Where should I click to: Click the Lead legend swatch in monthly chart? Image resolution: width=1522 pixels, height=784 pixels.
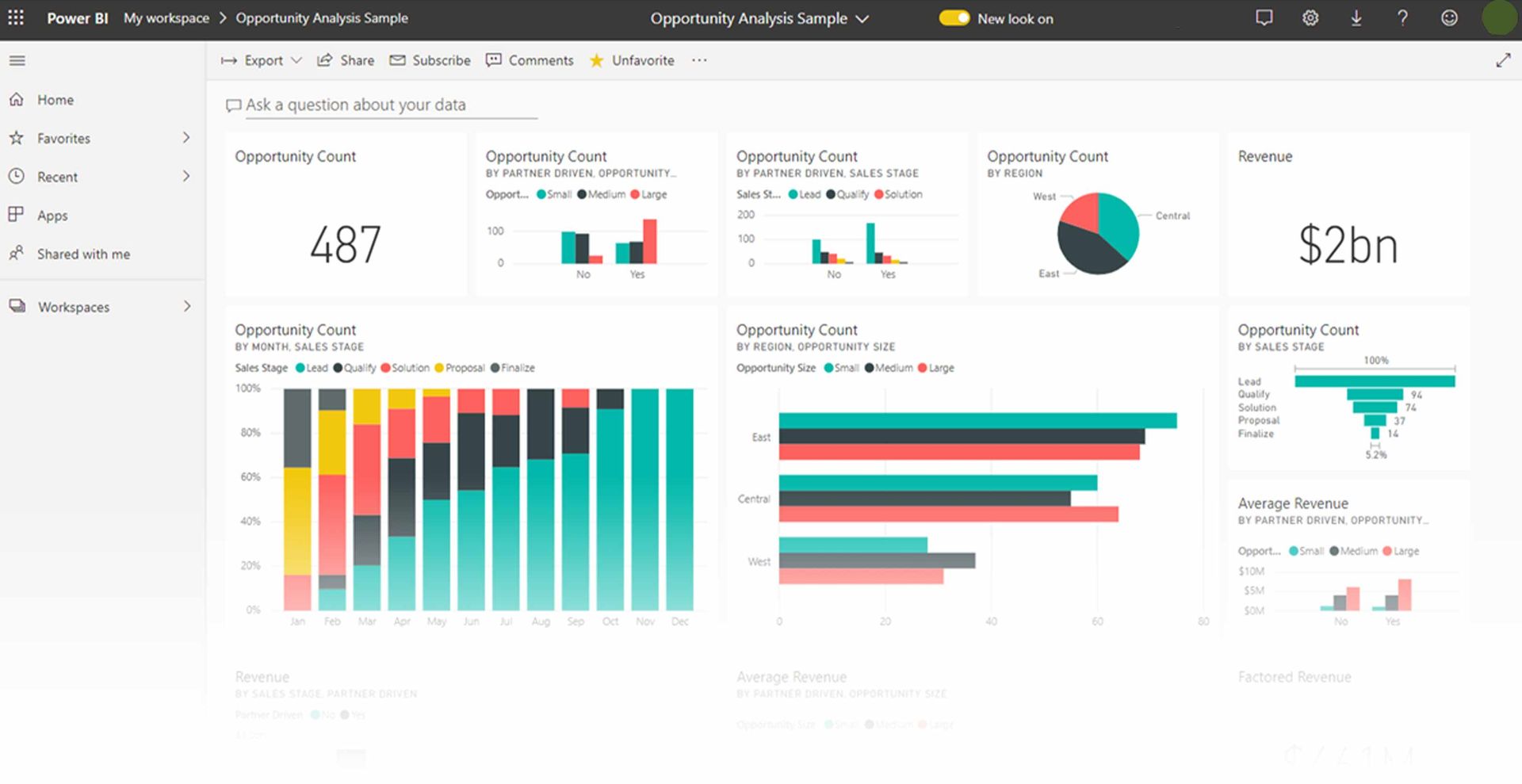point(300,368)
